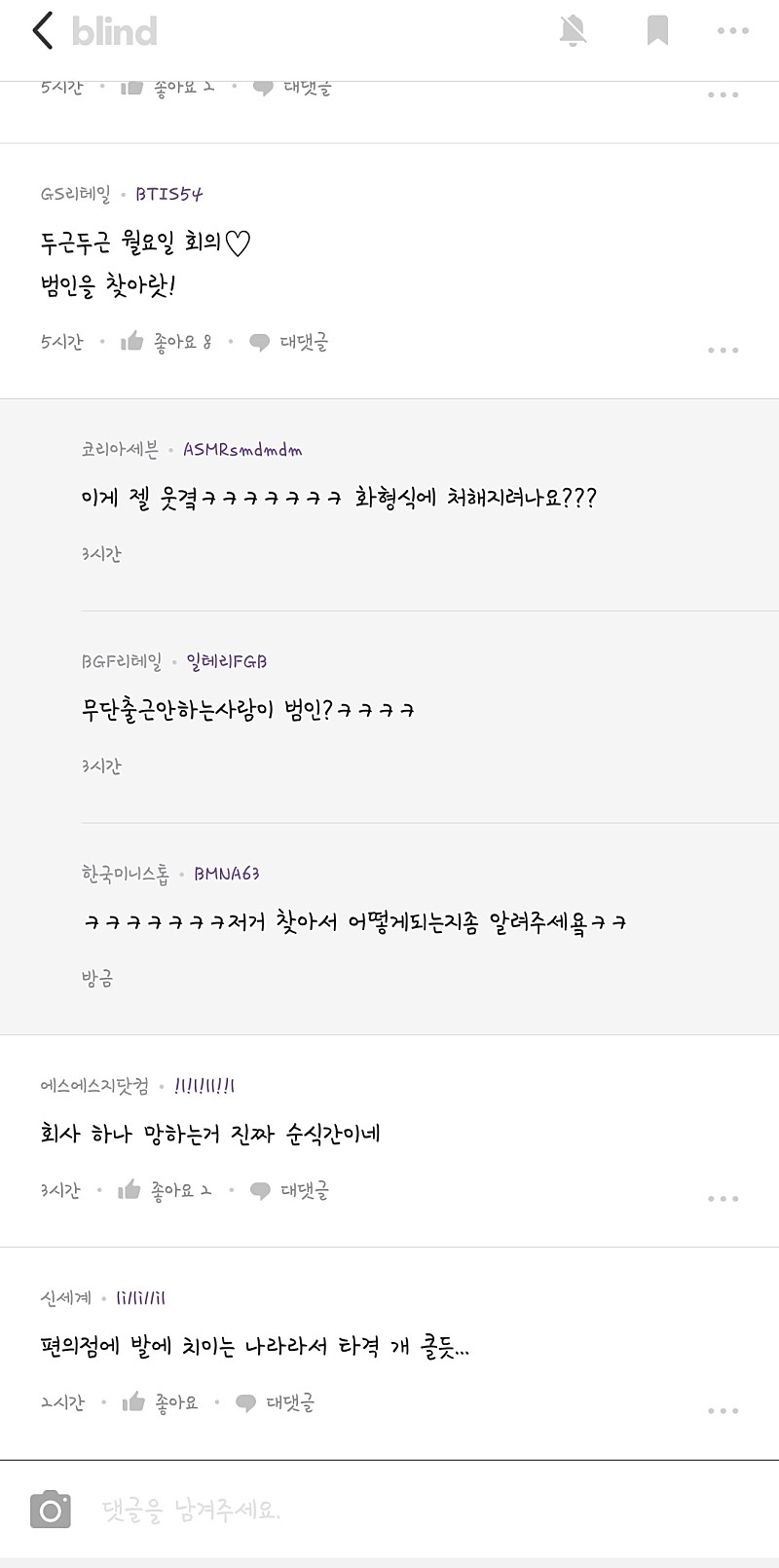Open profile of ASMRsmdmdm user
Image resolution: width=779 pixels, height=1568 pixels.
point(242,450)
